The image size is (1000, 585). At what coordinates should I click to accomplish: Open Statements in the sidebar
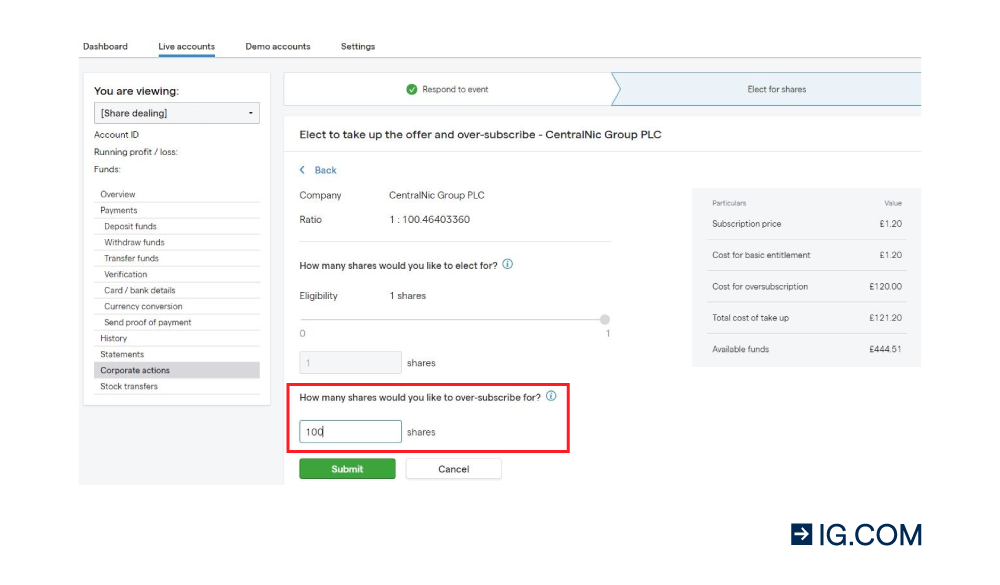(x=177, y=354)
